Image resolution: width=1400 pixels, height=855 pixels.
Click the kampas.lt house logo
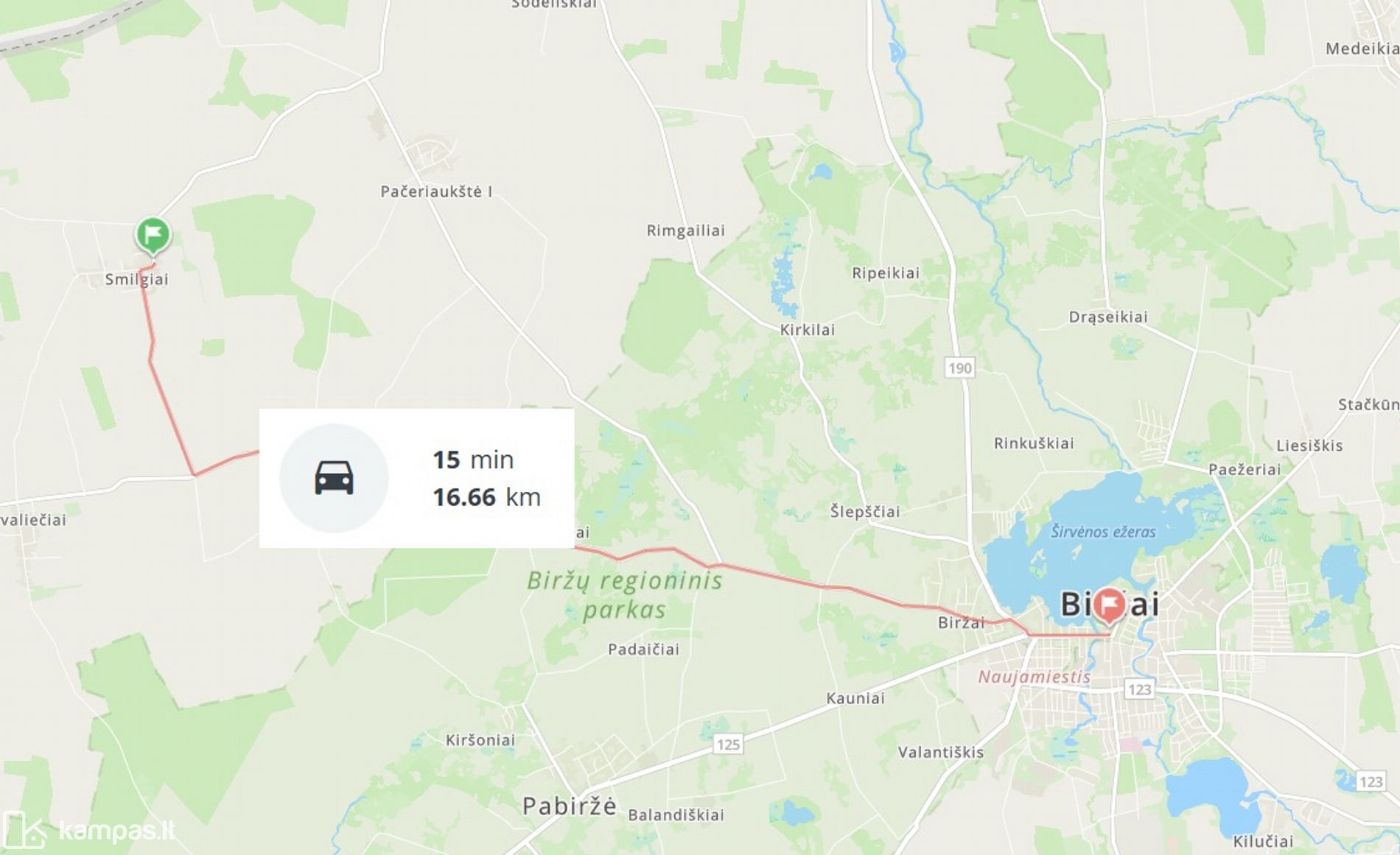point(24,831)
